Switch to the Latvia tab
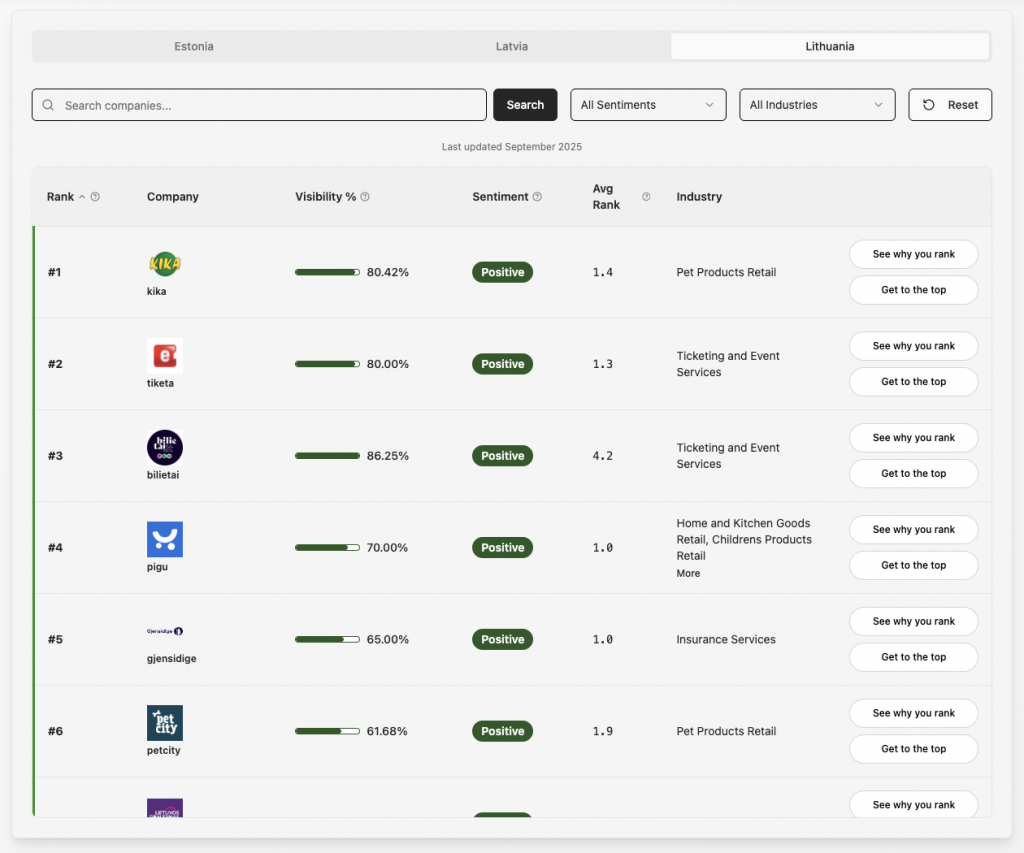Image resolution: width=1024 pixels, height=853 pixels. coord(511,46)
